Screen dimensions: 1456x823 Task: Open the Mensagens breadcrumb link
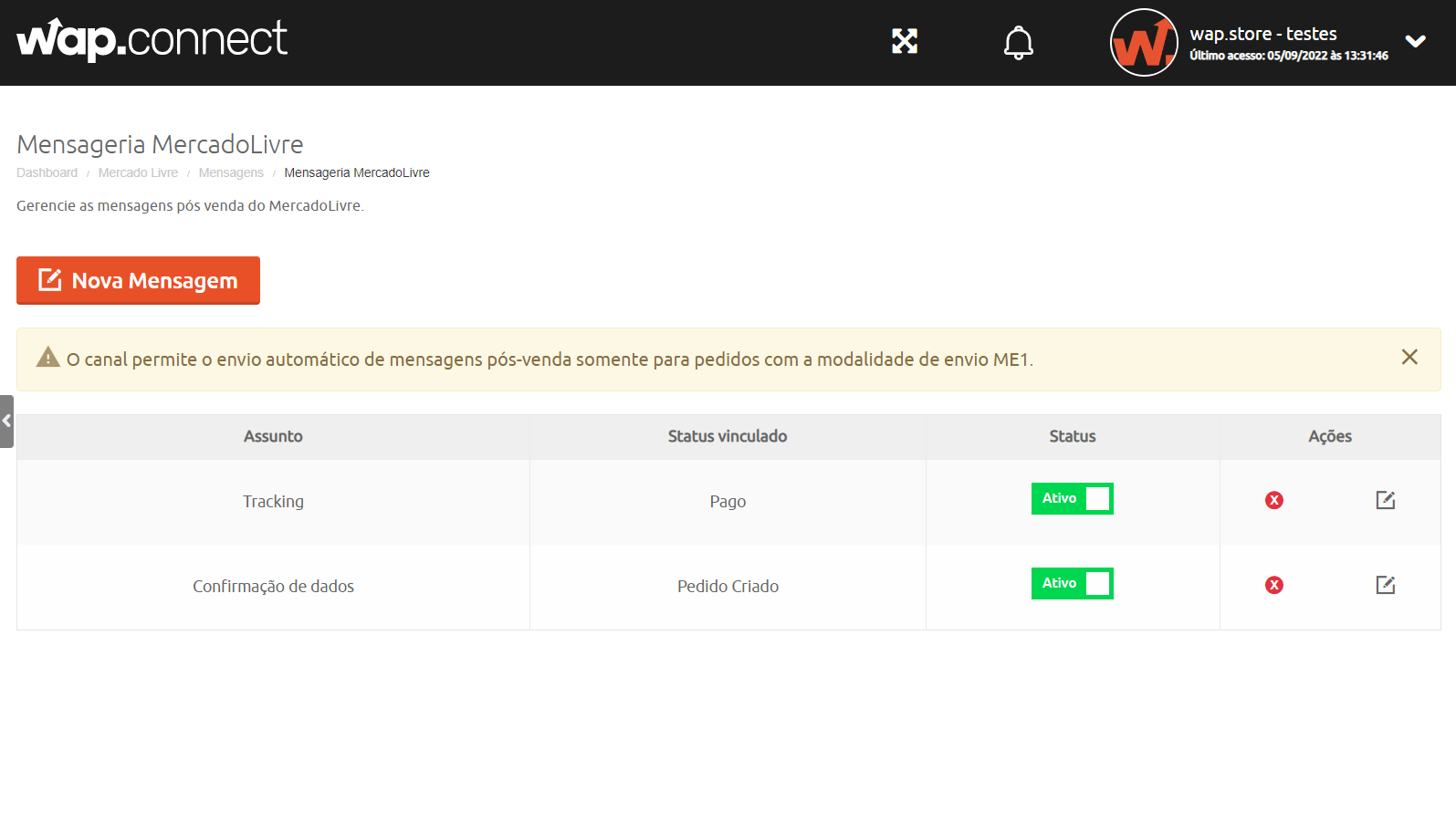tap(231, 172)
